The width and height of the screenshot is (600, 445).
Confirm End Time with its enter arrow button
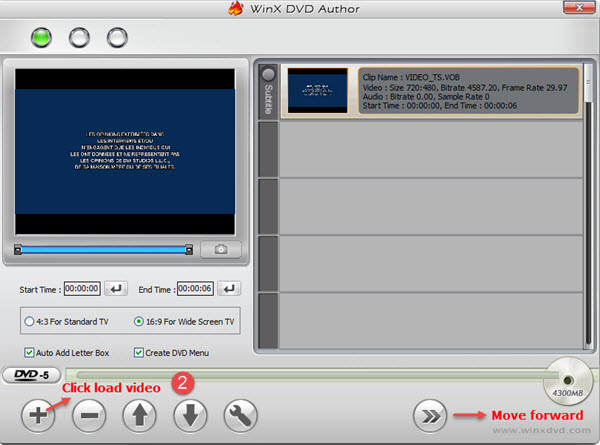click(229, 289)
